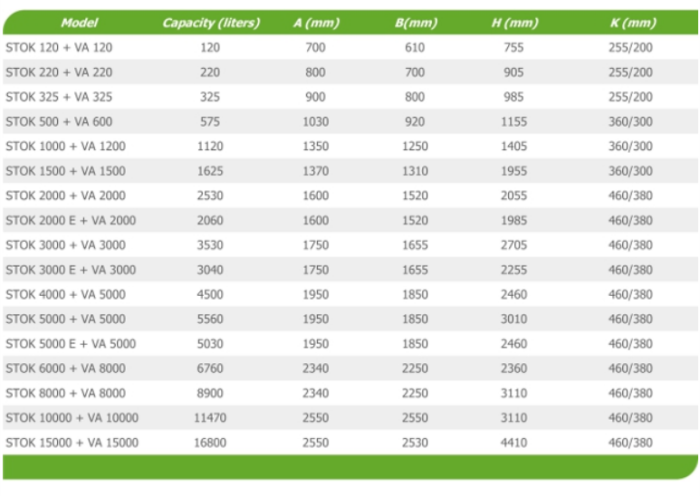This screenshot has height=496, width=700.
Task: Click the 575 liters capacity value
Action: (210, 121)
